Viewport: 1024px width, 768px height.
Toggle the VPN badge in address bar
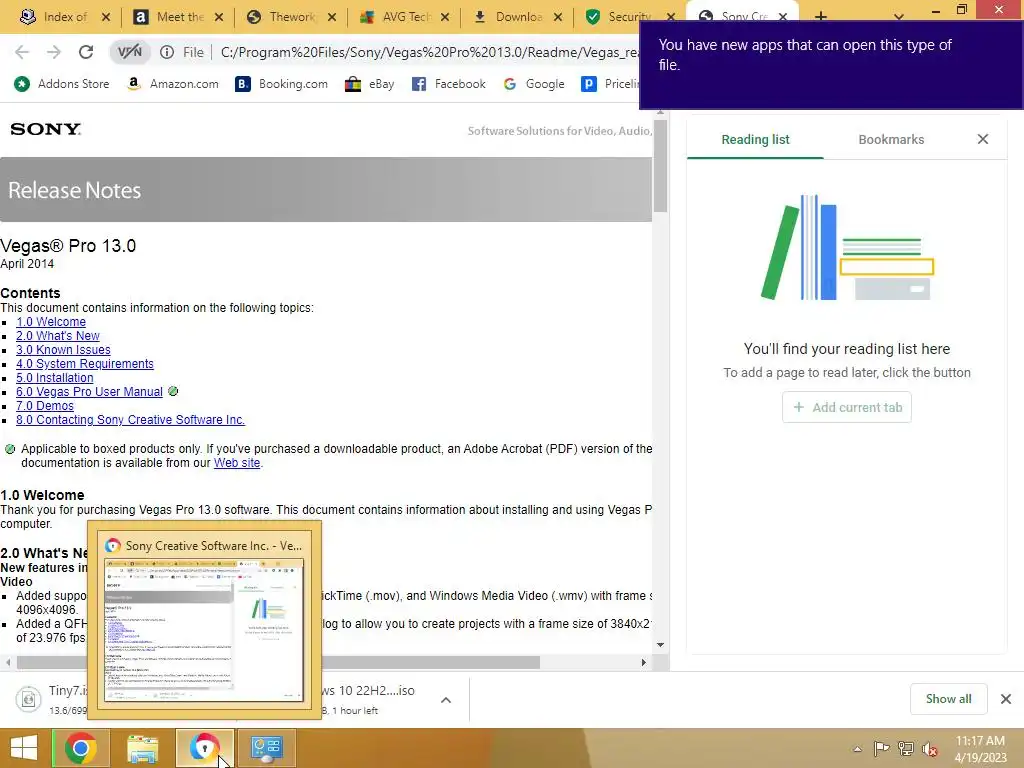tap(129, 52)
